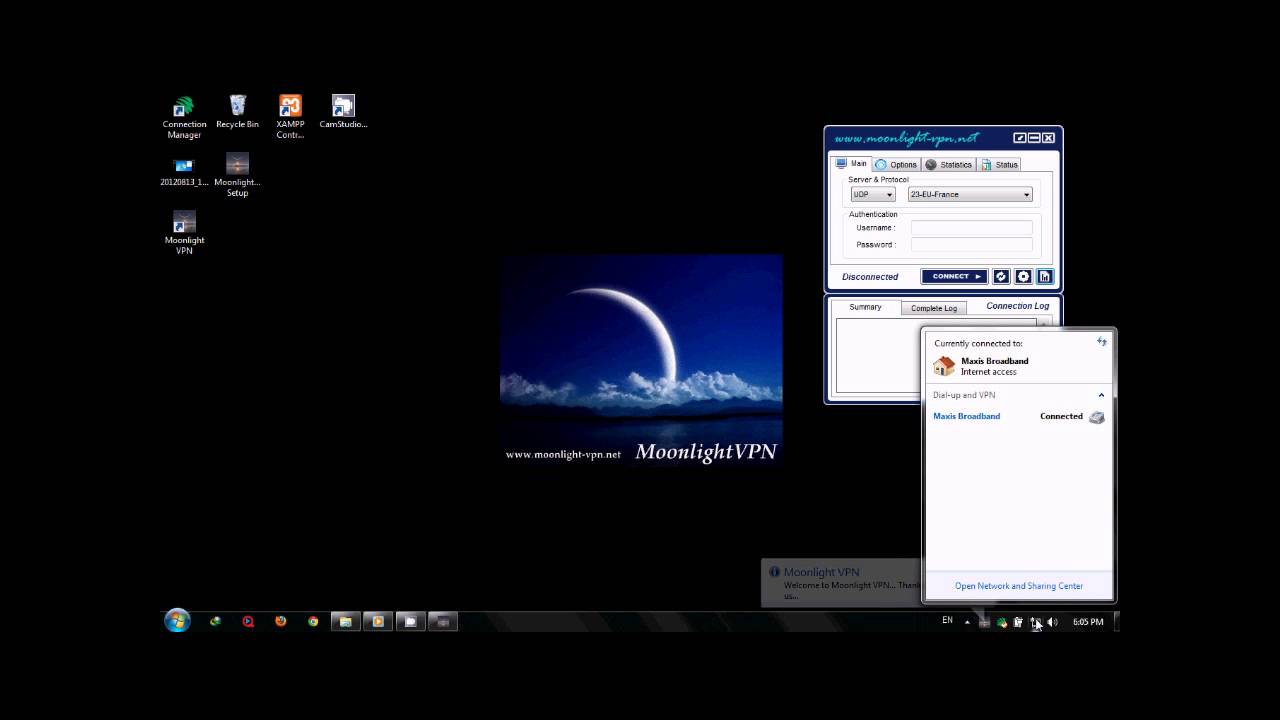Image resolution: width=1280 pixels, height=720 pixels.
Task: Select Maxis Broadband connection entry
Action: (x=1018, y=416)
